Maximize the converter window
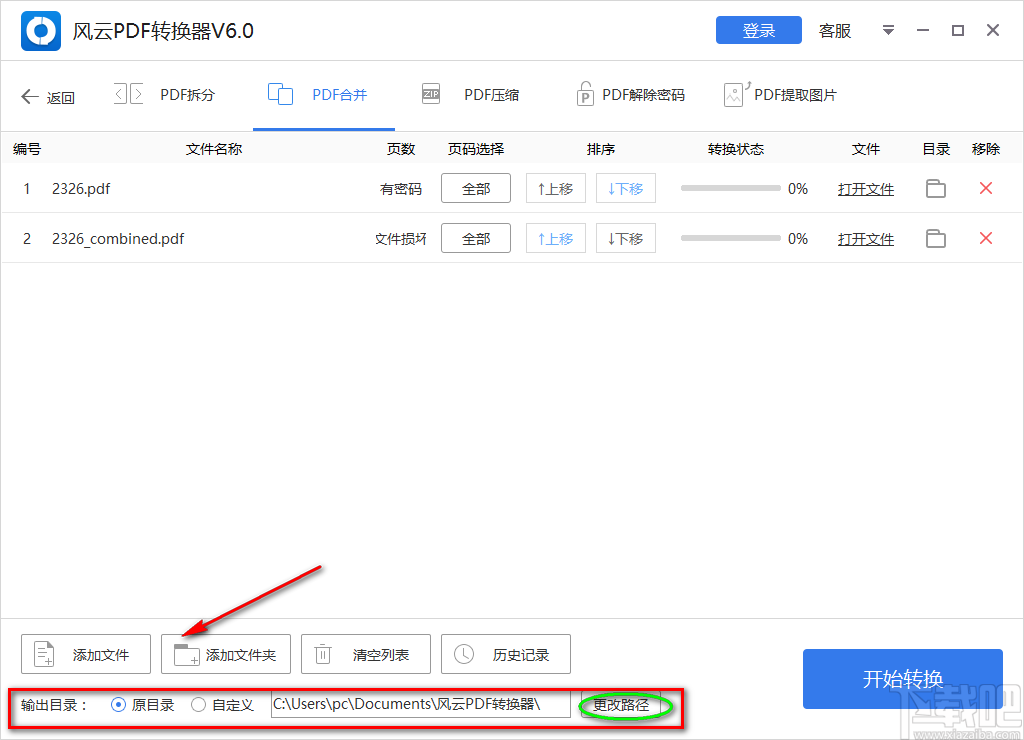This screenshot has width=1024, height=740. click(x=958, y=30)
